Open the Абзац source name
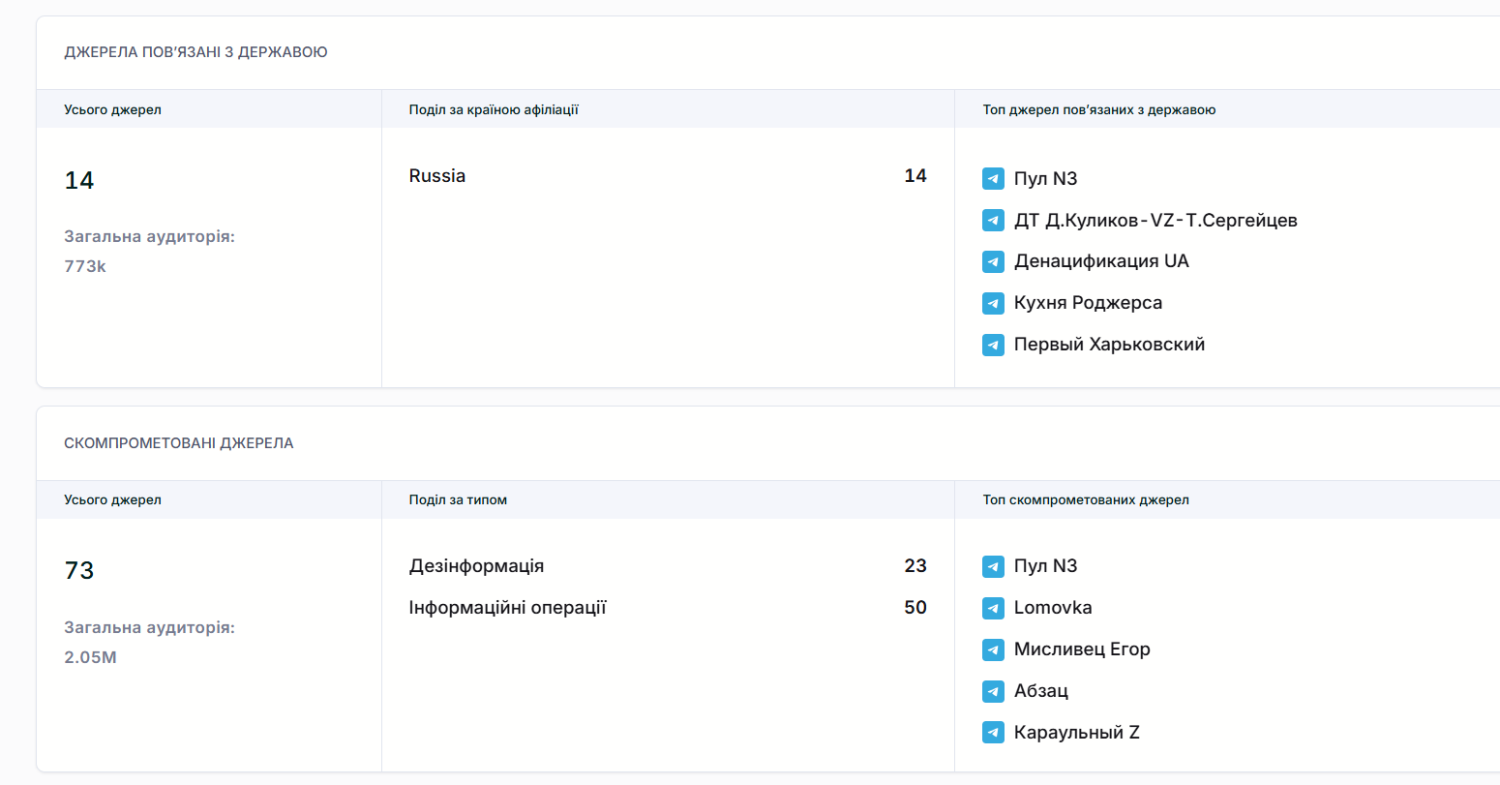 [x=1041, y=690]
